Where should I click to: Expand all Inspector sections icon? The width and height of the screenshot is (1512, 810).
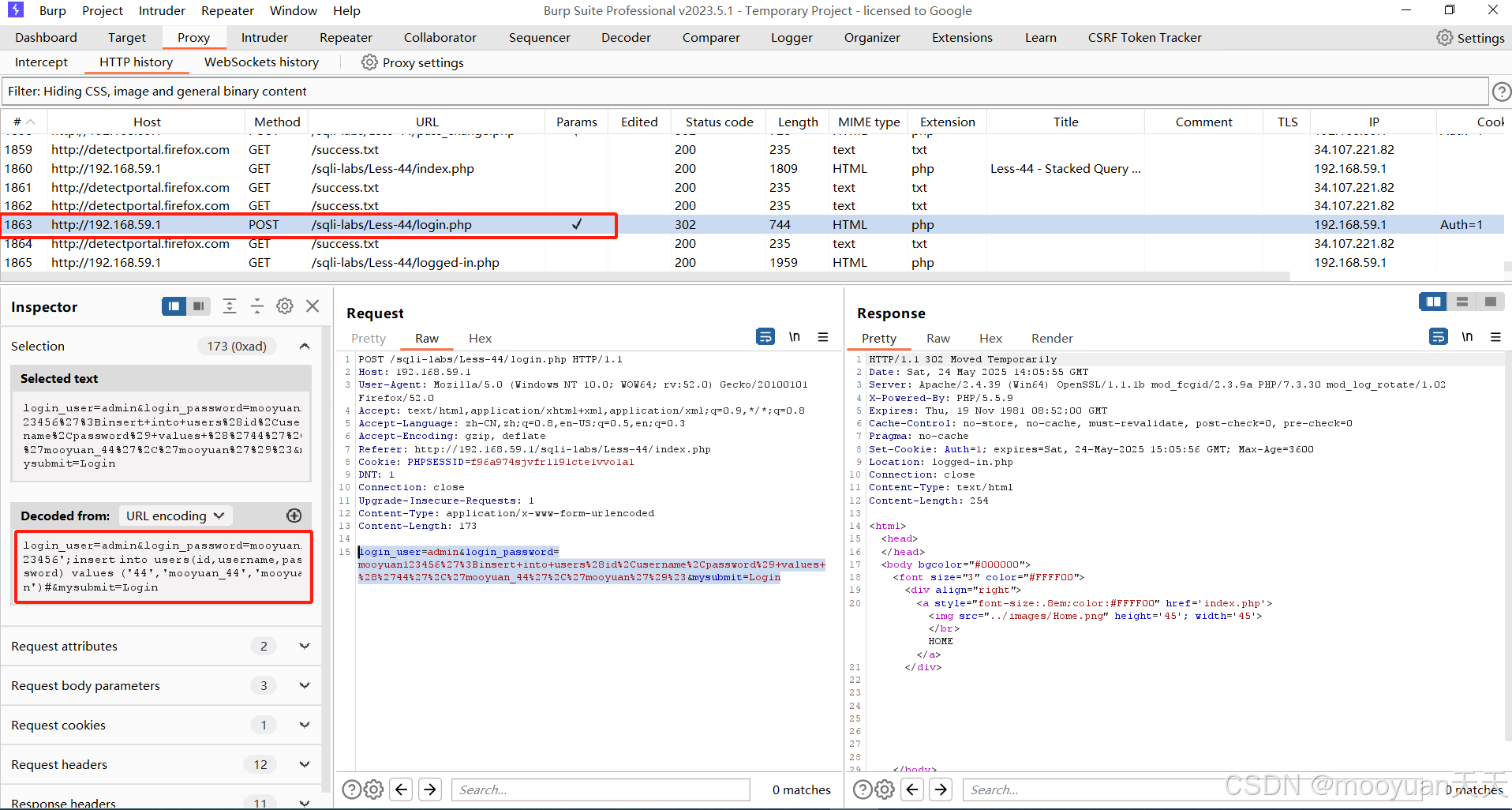pyautogui.click(x=230, y=306)
